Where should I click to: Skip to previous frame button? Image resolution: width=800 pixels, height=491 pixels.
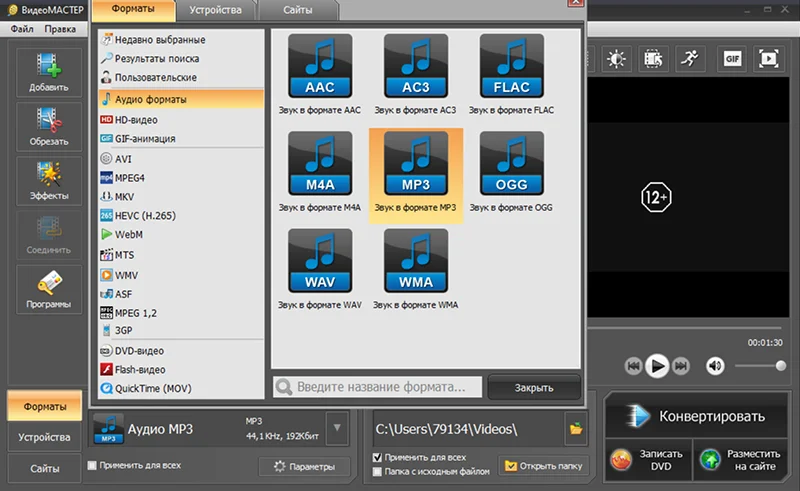click(x=633, y=365)
